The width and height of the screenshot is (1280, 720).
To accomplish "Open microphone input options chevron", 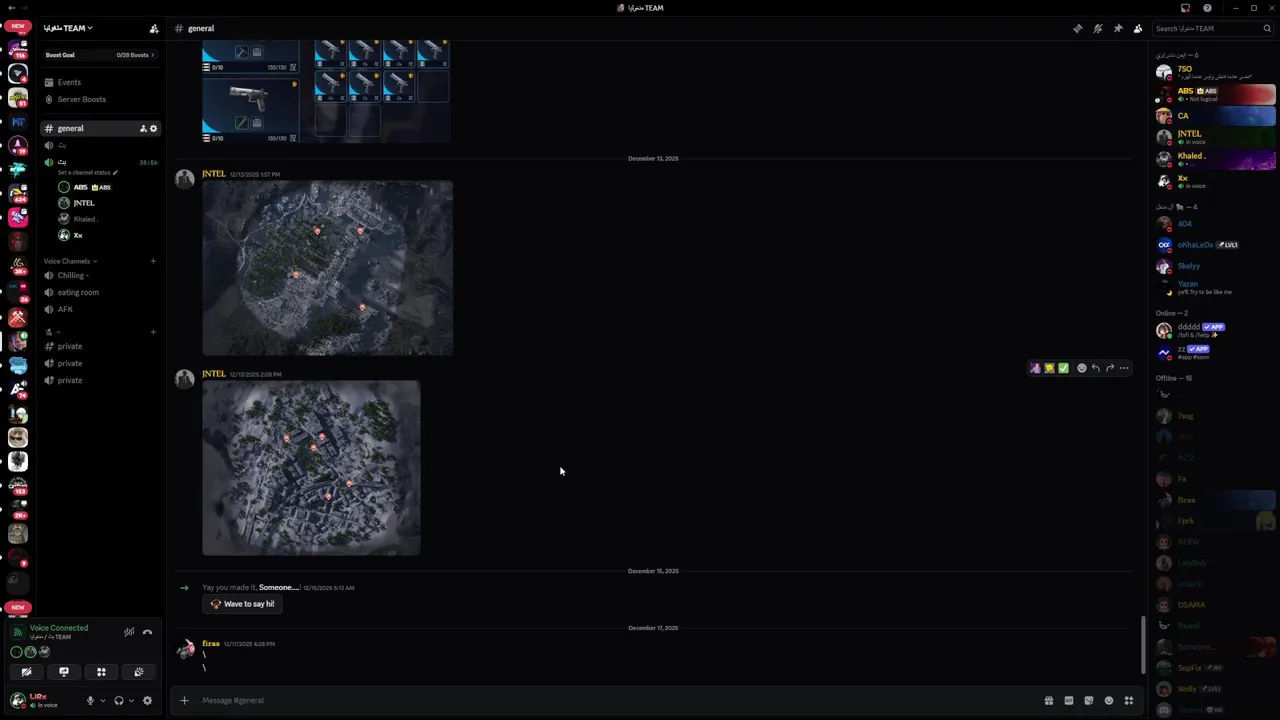I will tap(102, 701).
